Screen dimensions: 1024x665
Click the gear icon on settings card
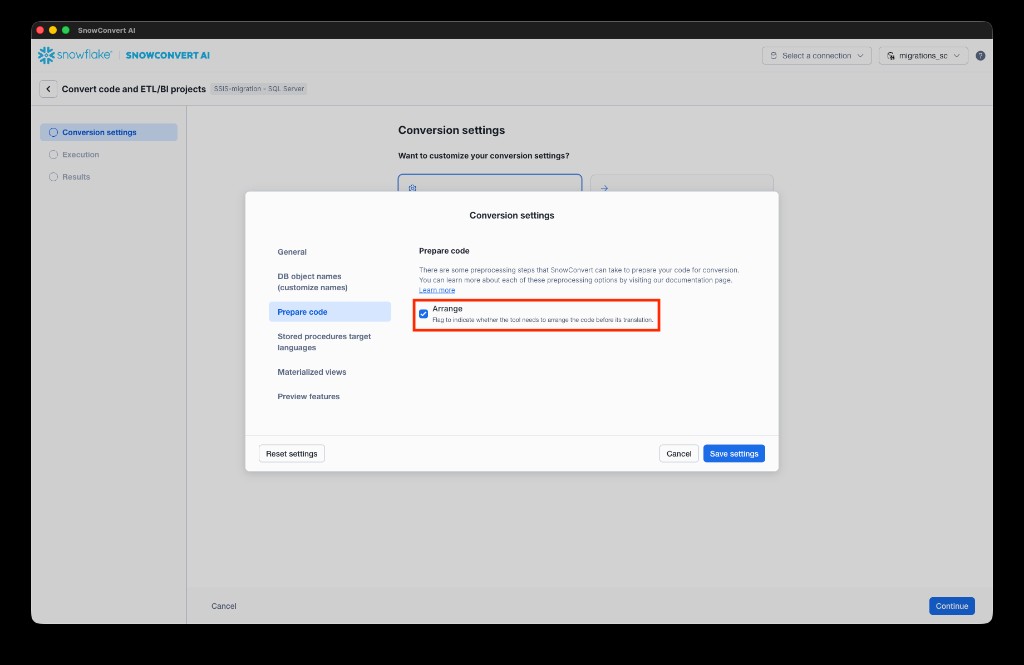(x=412, y=187)
